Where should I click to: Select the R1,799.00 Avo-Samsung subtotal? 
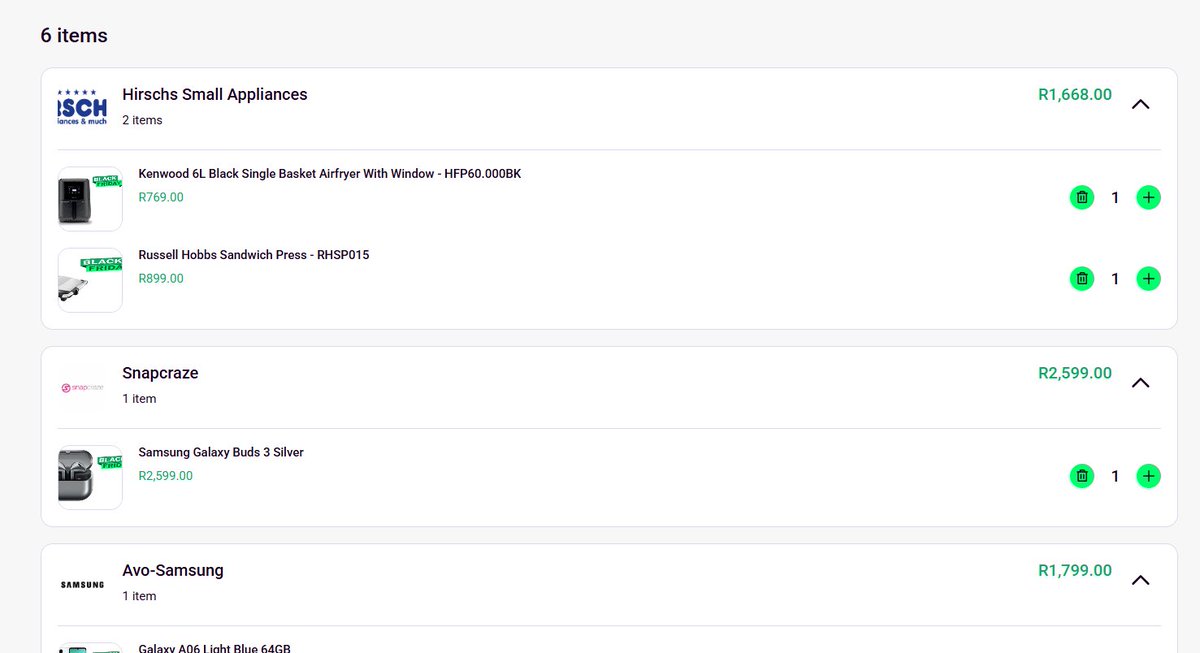[x=1075, y=571]
